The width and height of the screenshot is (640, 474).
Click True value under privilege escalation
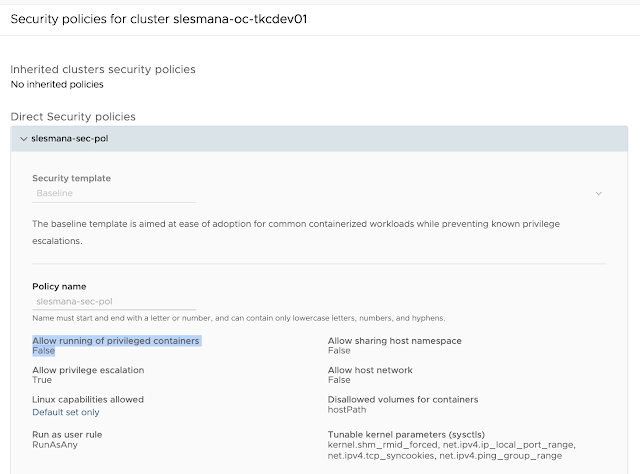[42, 381]
